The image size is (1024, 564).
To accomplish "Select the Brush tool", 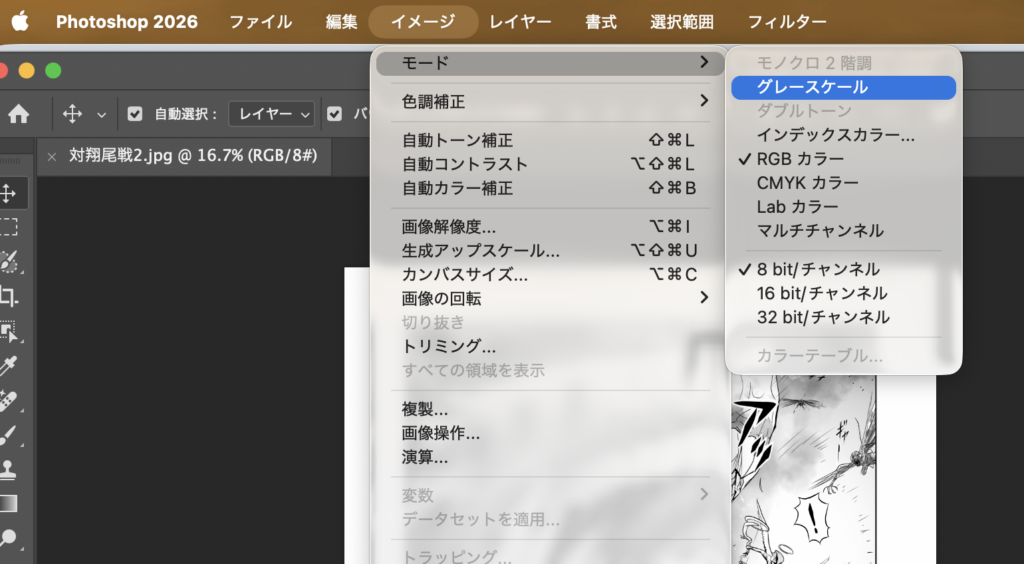I will pos(9,435).
